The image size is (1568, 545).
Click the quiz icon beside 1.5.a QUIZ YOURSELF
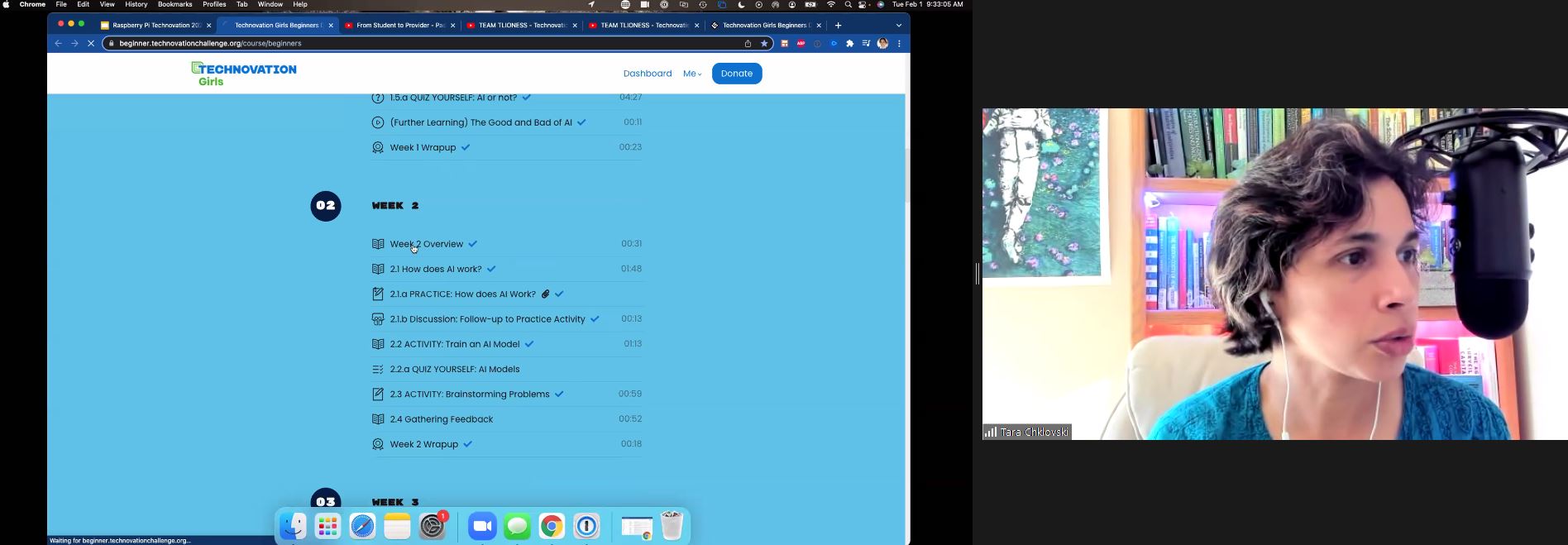[378, 98]
